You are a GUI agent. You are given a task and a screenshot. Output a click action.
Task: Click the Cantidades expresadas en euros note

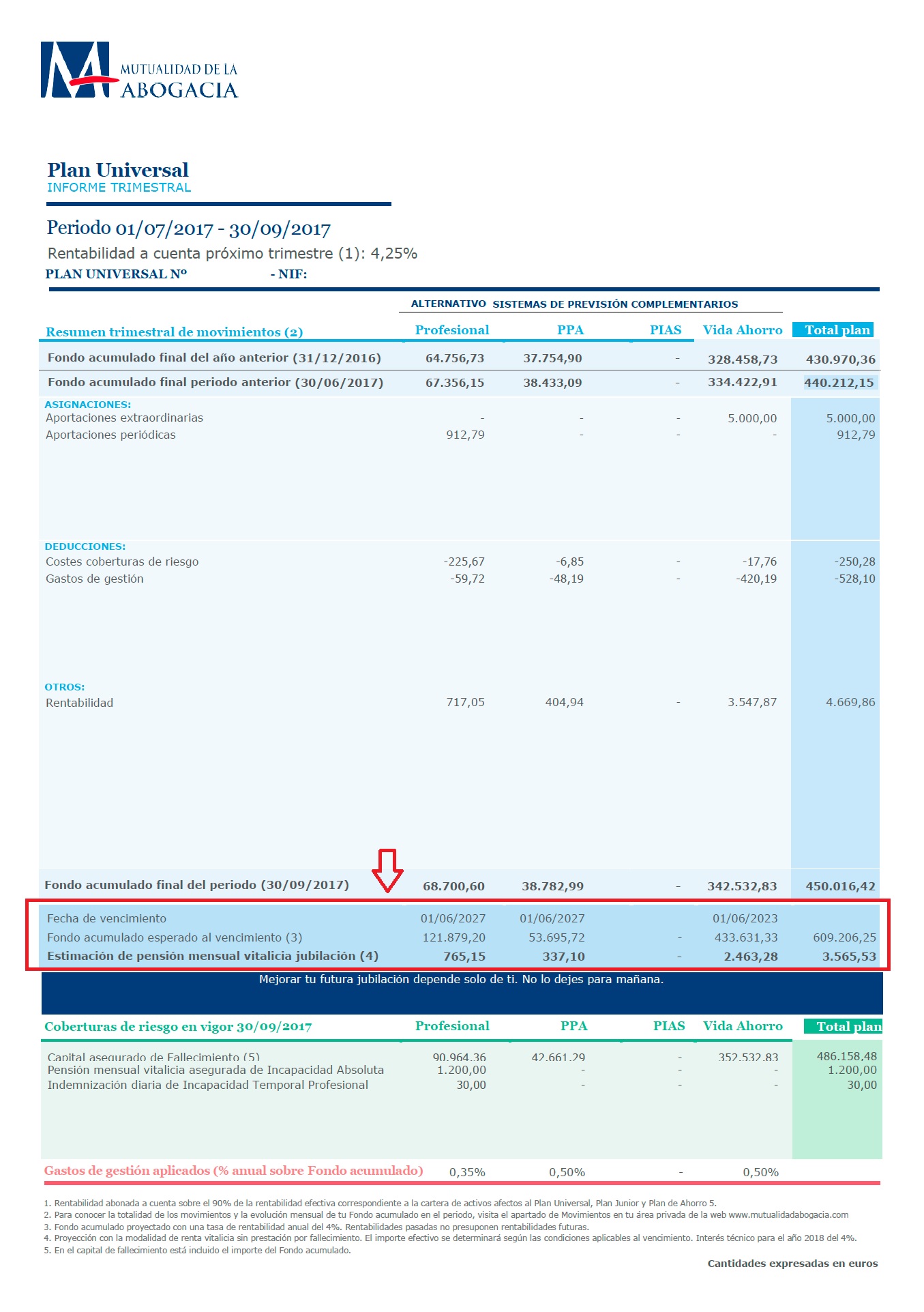coord(792,1264)
